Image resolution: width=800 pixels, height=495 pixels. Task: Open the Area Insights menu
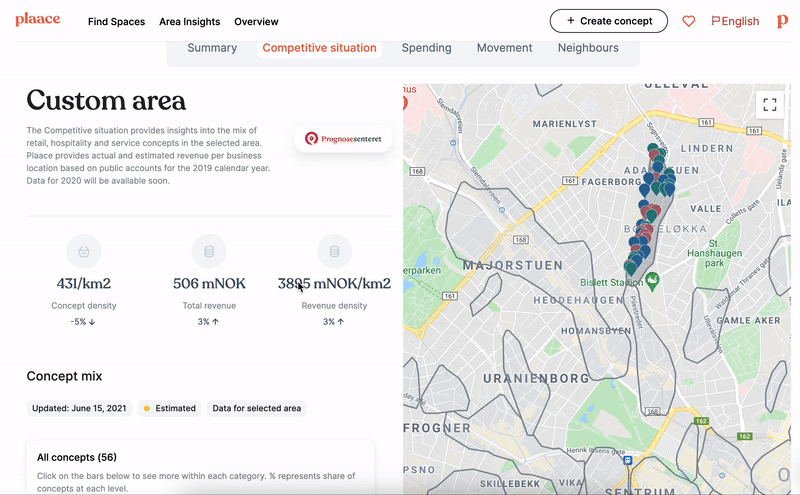click(190, 22)
